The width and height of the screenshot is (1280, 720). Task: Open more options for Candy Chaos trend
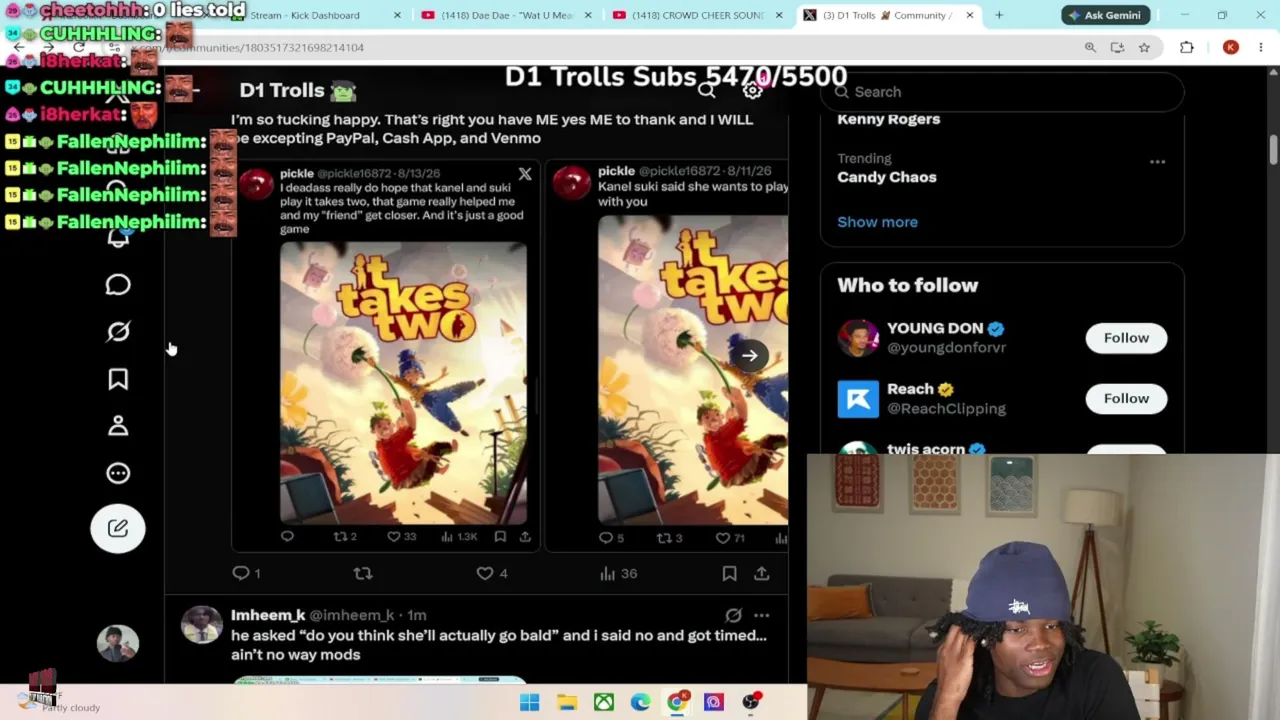coord(1157,161)
